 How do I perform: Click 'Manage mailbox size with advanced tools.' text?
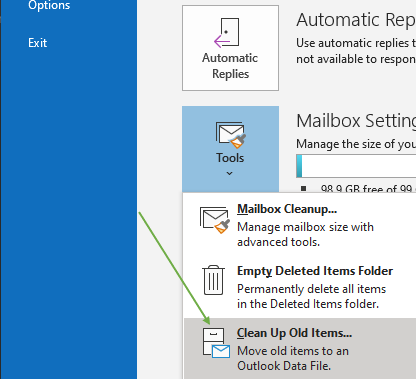tap(305, 234)
